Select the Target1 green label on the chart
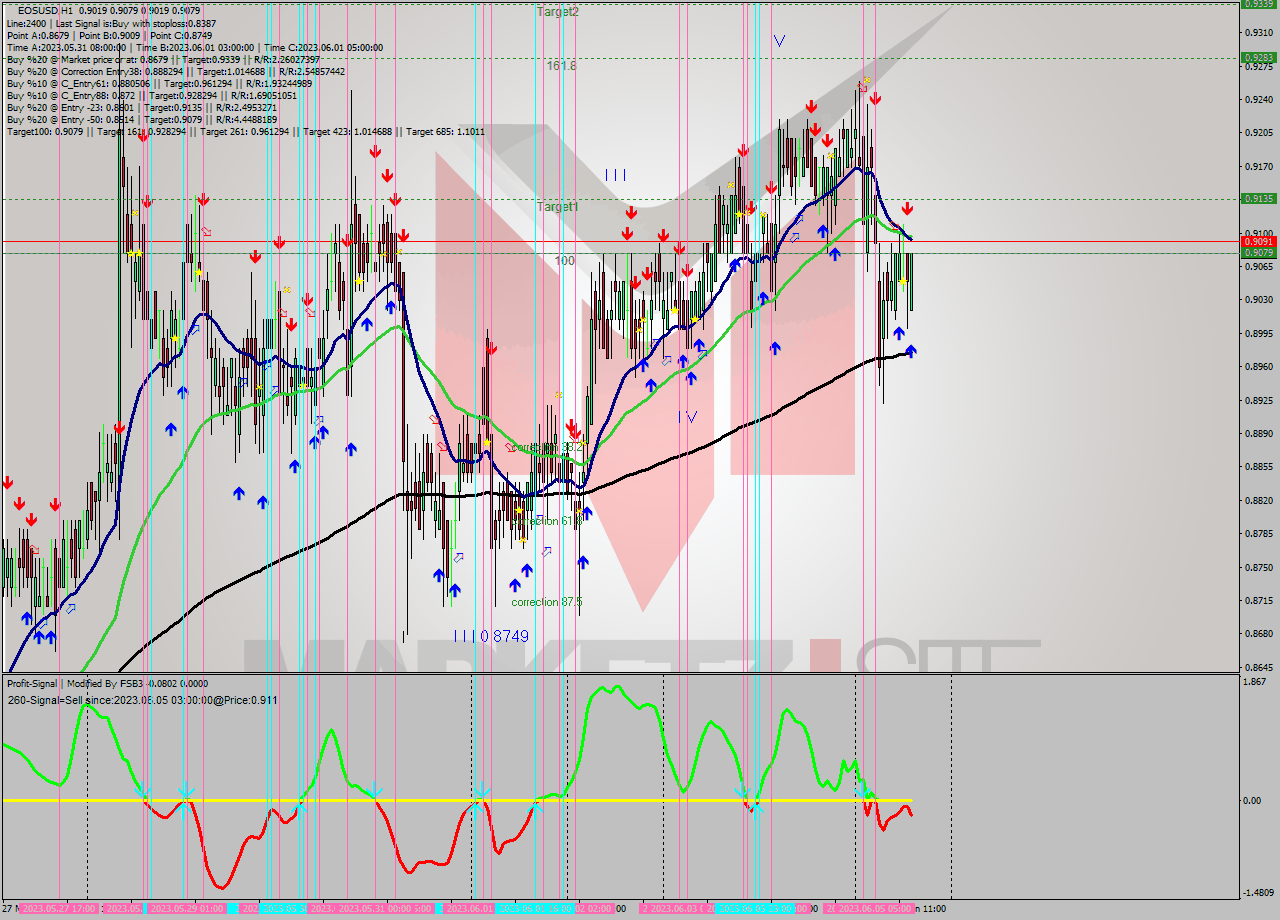The width and height of the screenshot is (1280, 920). coord(556,207)
